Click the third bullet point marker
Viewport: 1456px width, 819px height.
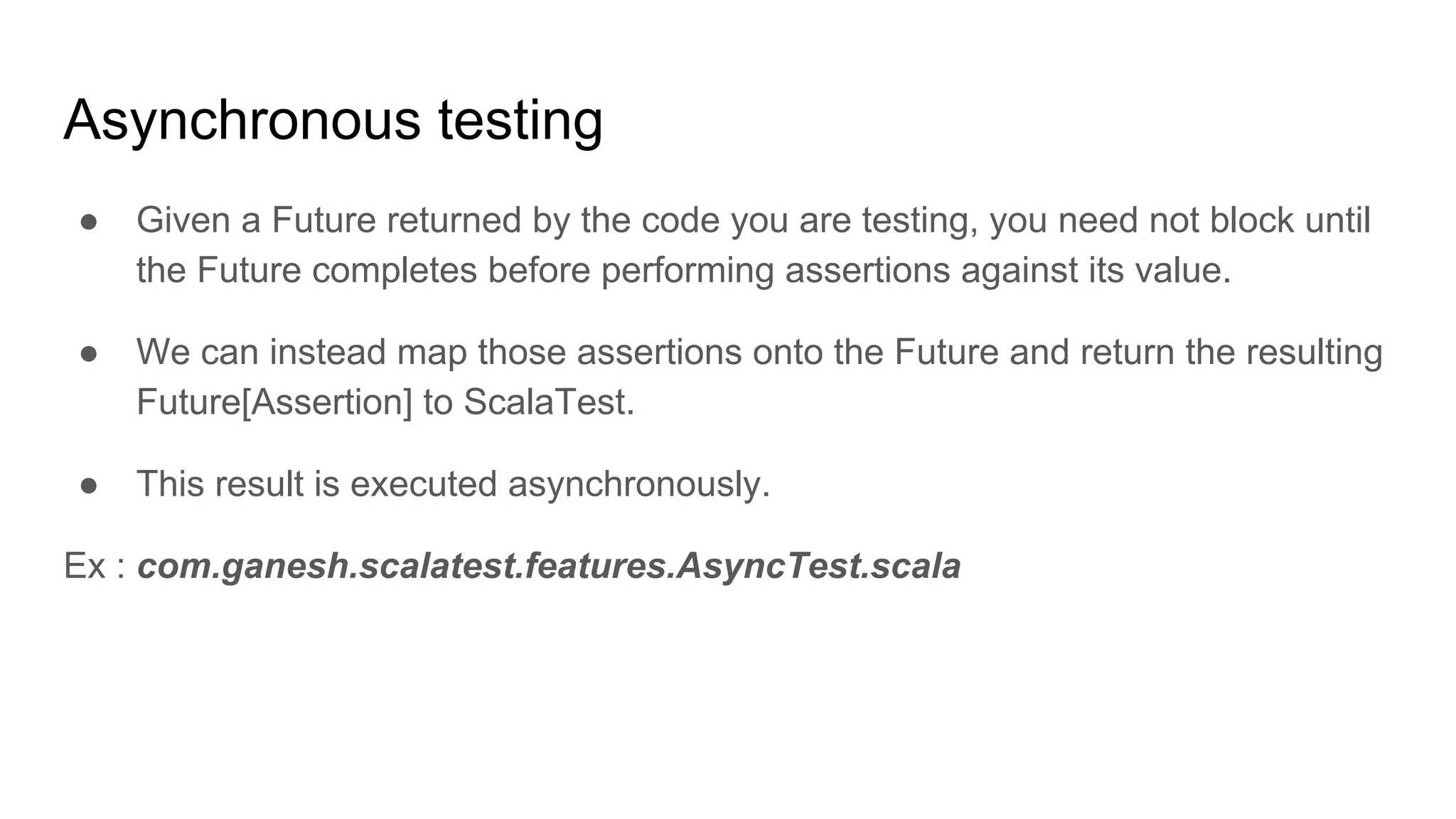[x=89, y=485]
